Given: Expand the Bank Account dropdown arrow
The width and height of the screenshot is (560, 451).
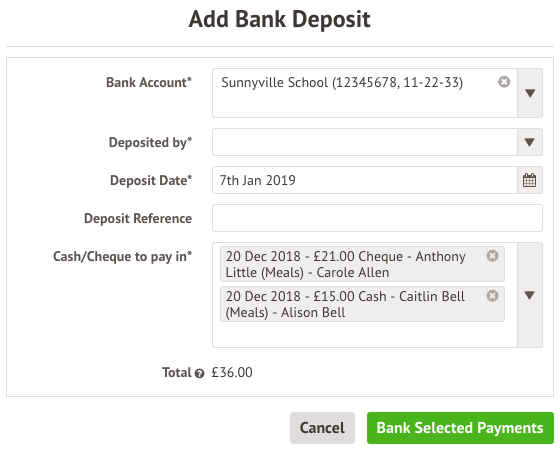Looking at the screenshot, I should (530, 93).
